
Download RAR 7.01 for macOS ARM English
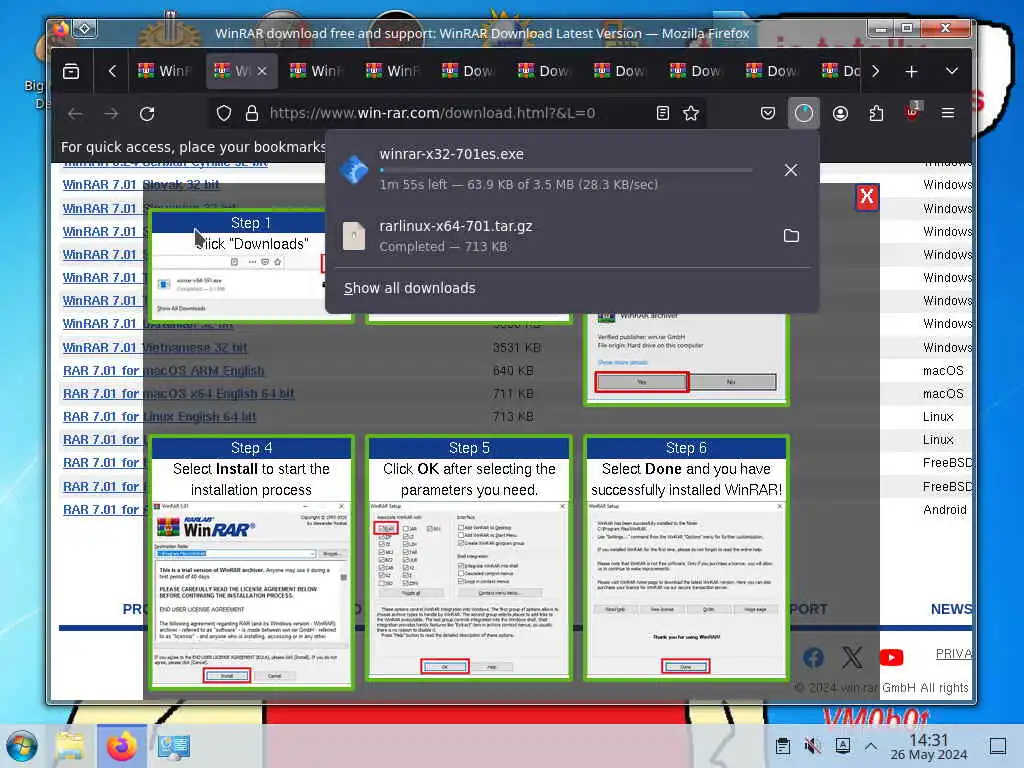click(x=163, y=371)
